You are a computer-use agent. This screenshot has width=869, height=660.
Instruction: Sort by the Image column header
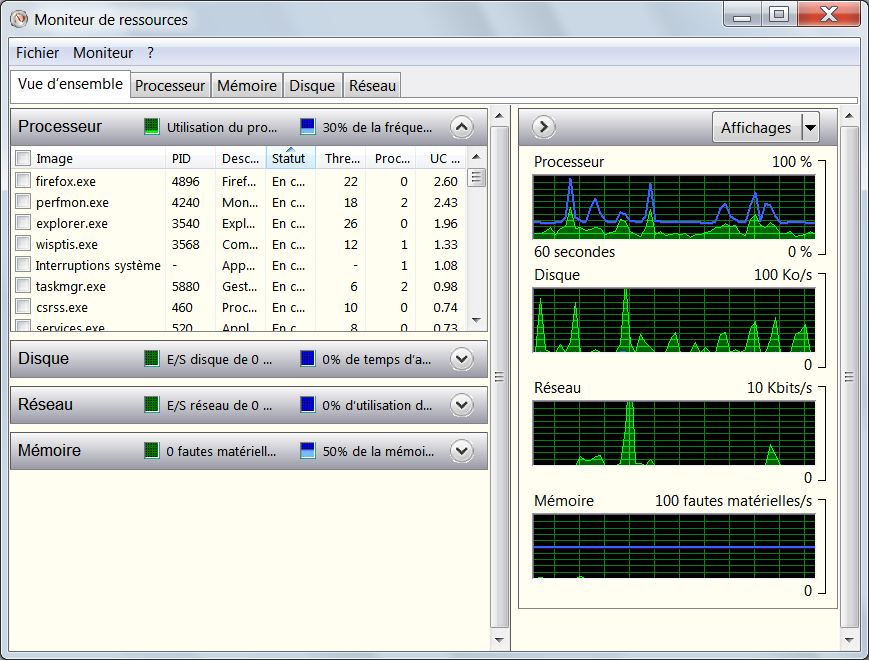point(88,158)
